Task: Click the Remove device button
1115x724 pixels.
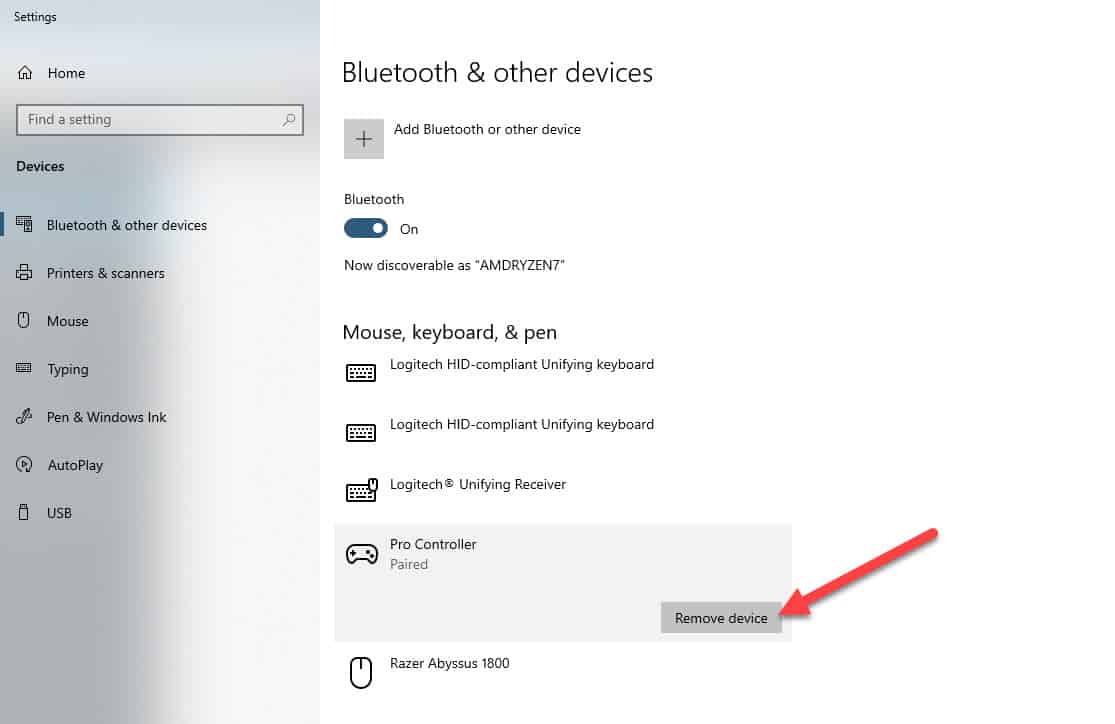Action: [x=721, y=618]
